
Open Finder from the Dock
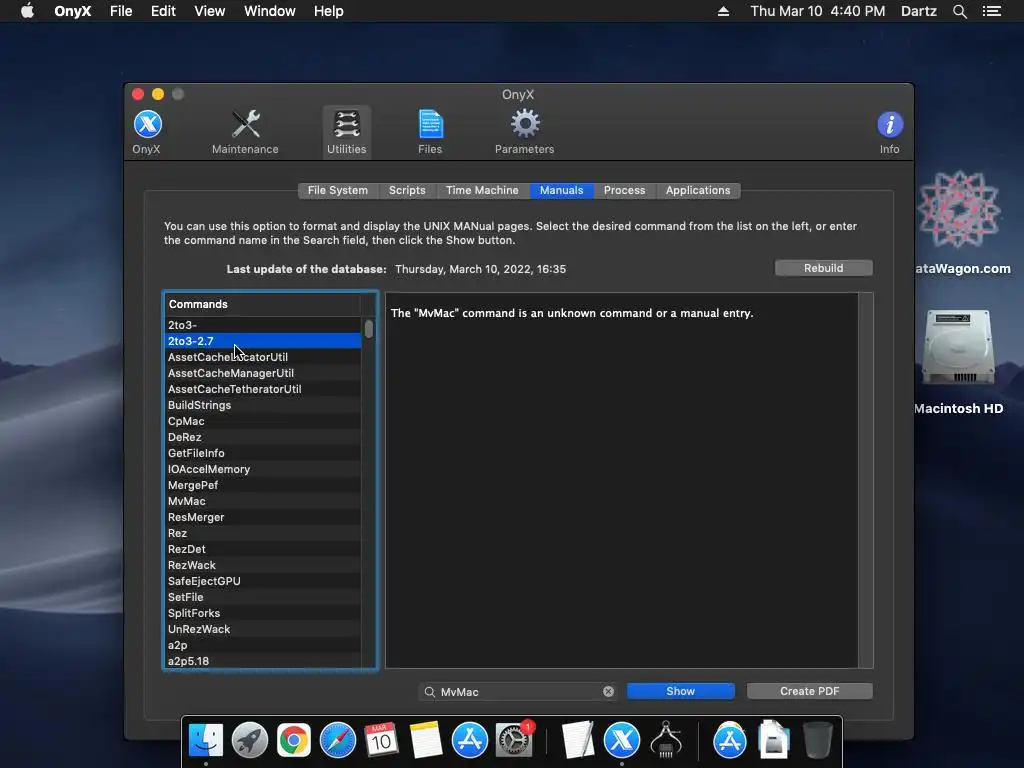(206, 741)
